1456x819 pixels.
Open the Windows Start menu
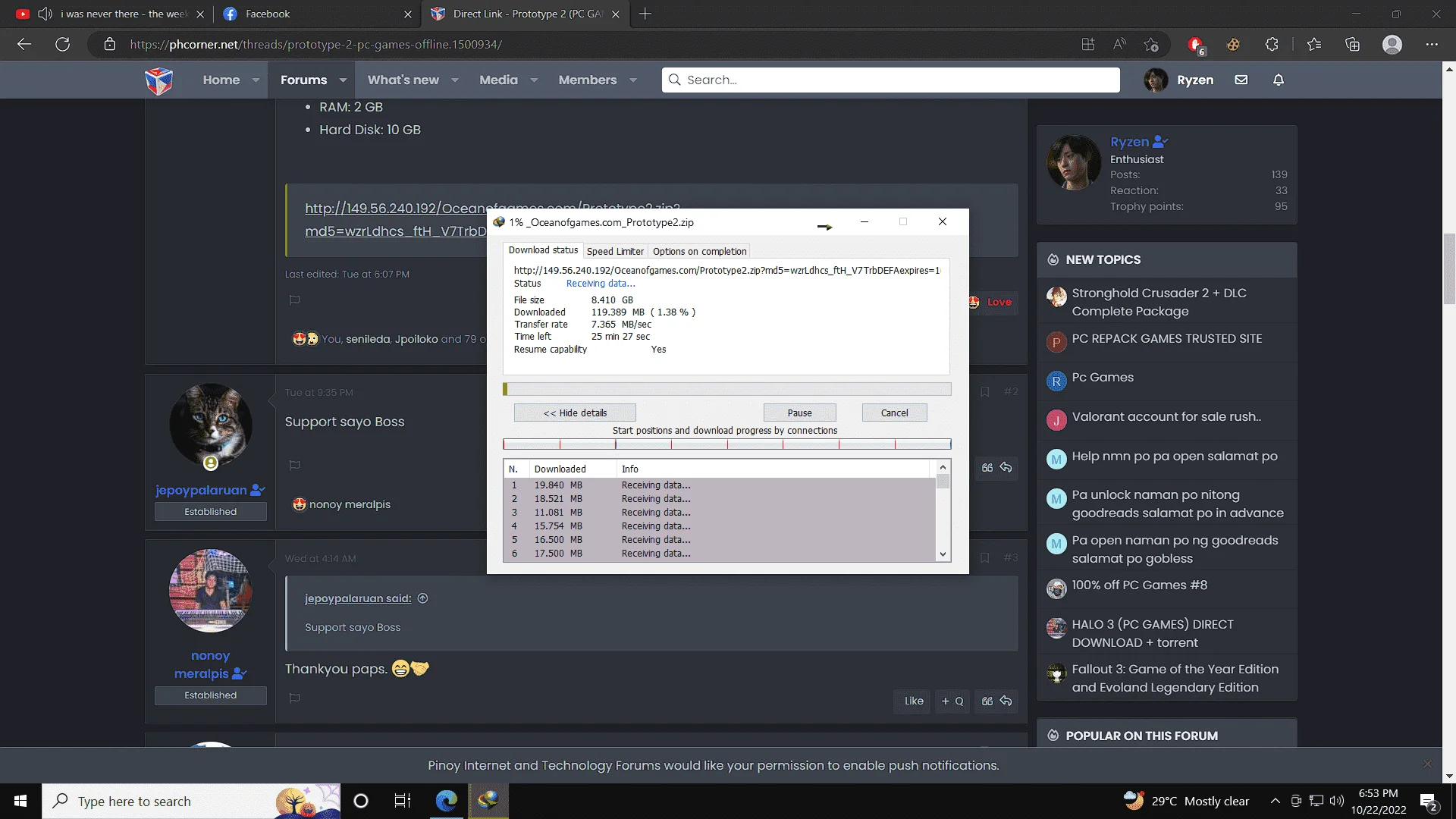point(20,801)
